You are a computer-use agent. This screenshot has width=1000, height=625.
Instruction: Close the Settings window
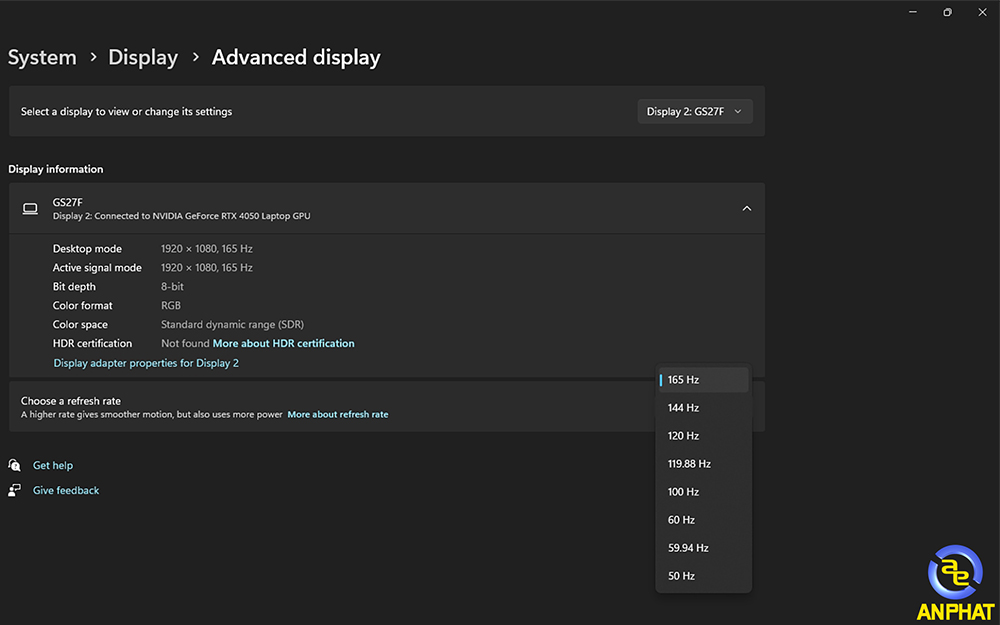point(982,12)
